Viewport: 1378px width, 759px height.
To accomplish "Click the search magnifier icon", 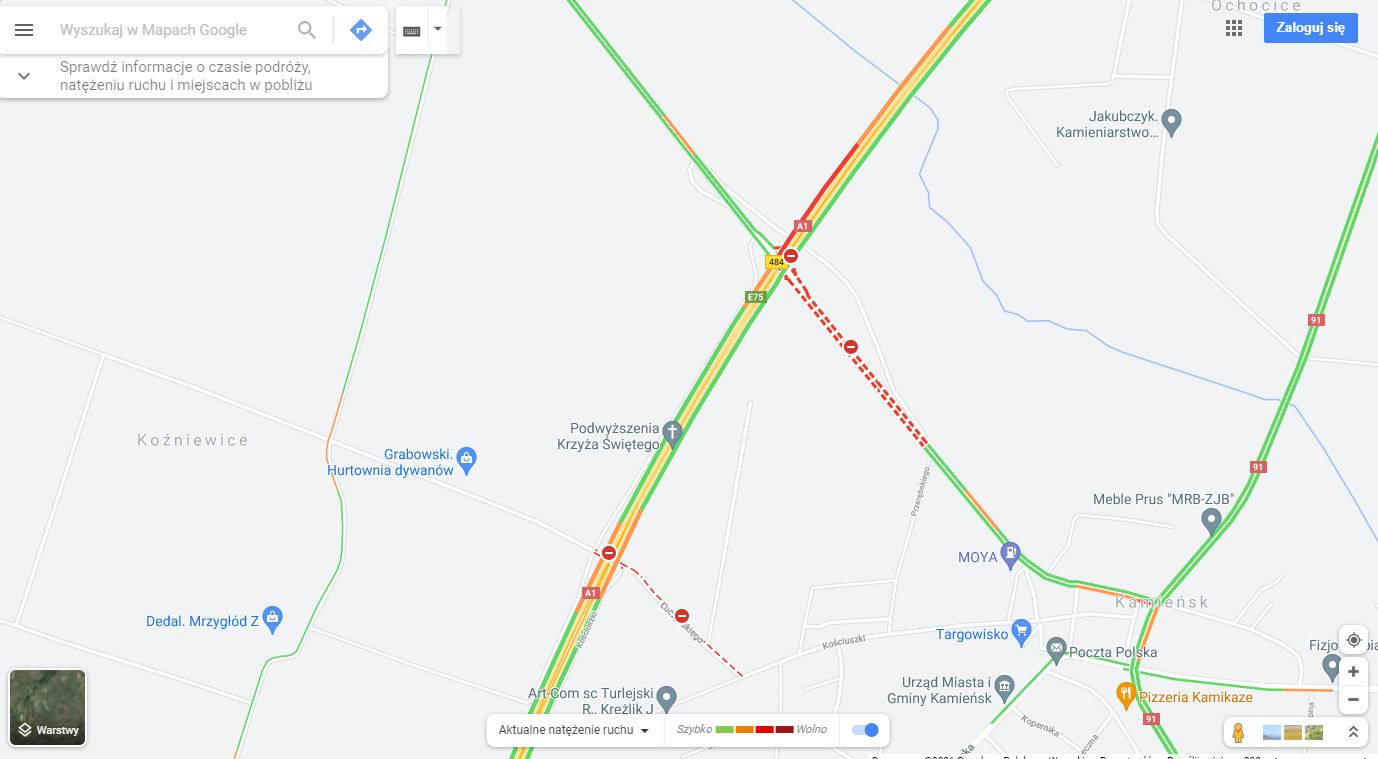I will click(307, 30).
